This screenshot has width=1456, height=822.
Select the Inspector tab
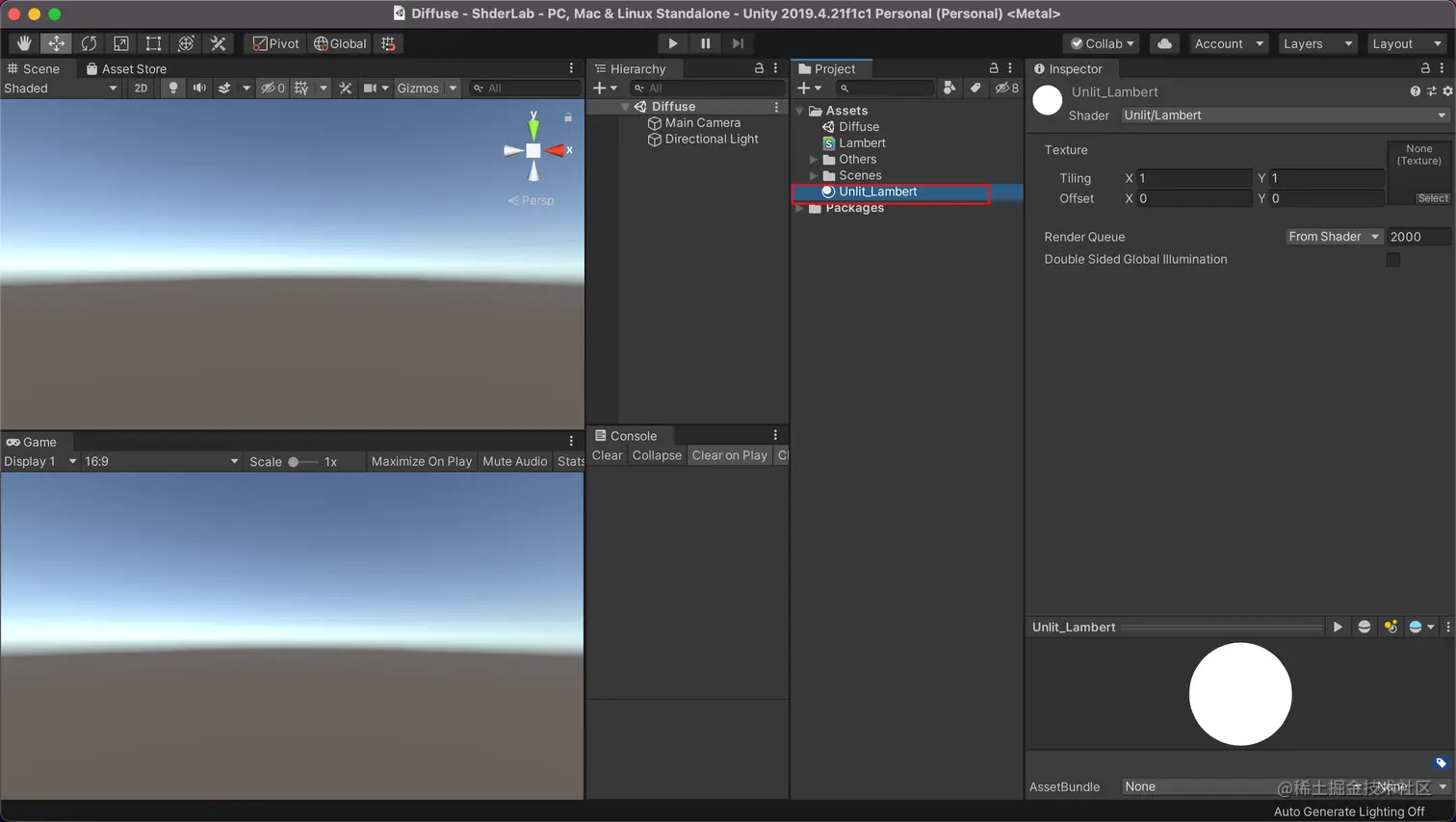tap(1068, 68)
